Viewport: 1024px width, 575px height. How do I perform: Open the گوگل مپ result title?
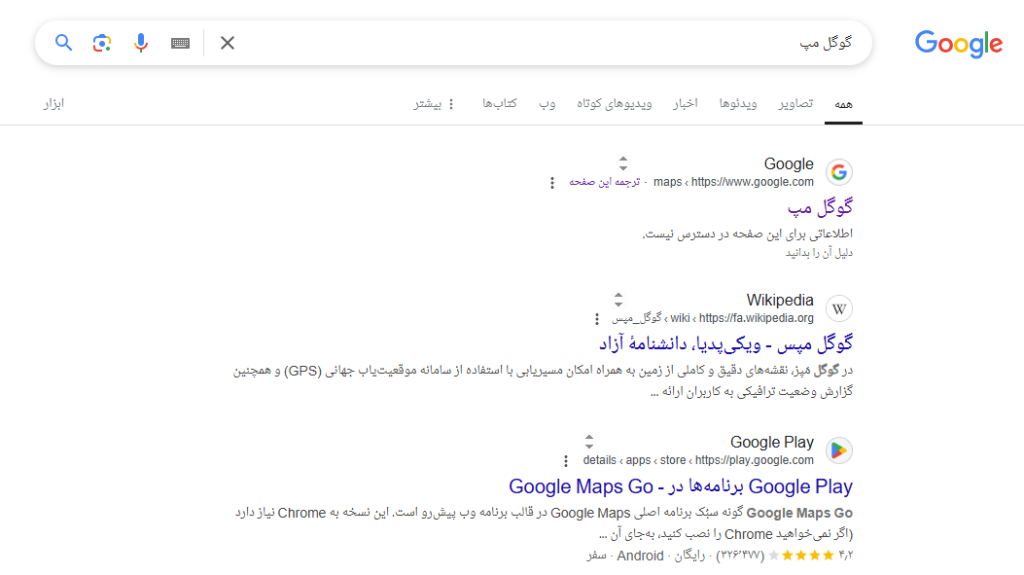[x=820, y=208]
